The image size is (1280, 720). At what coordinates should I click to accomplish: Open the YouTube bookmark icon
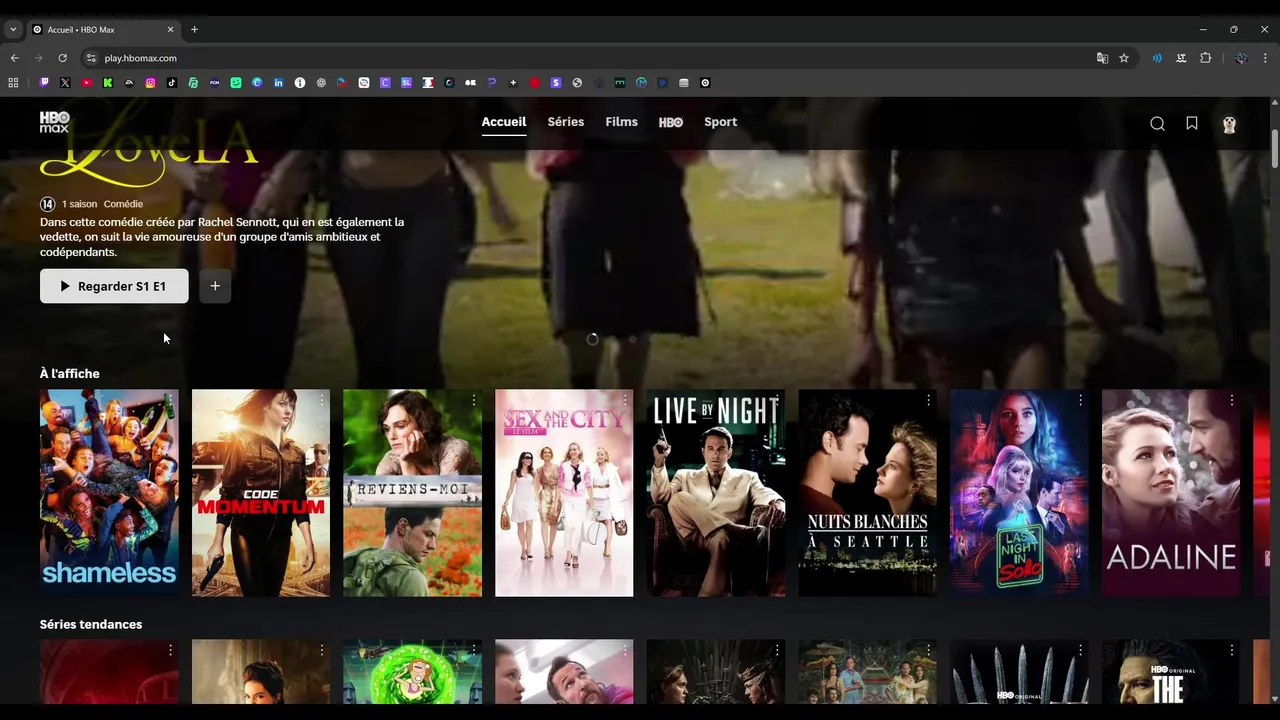pos(87,83)
